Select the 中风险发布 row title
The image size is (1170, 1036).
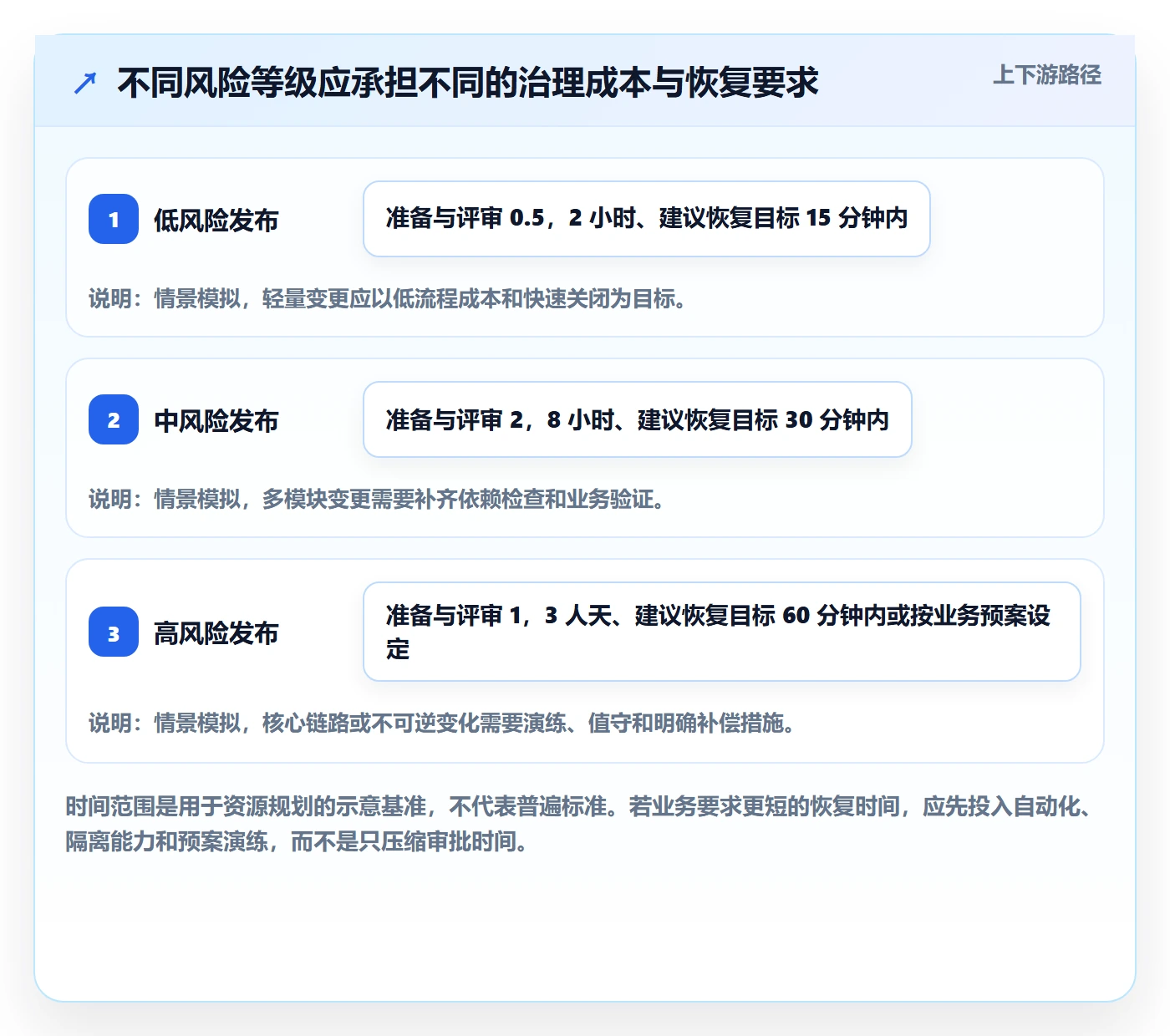(x=216, y=420)
